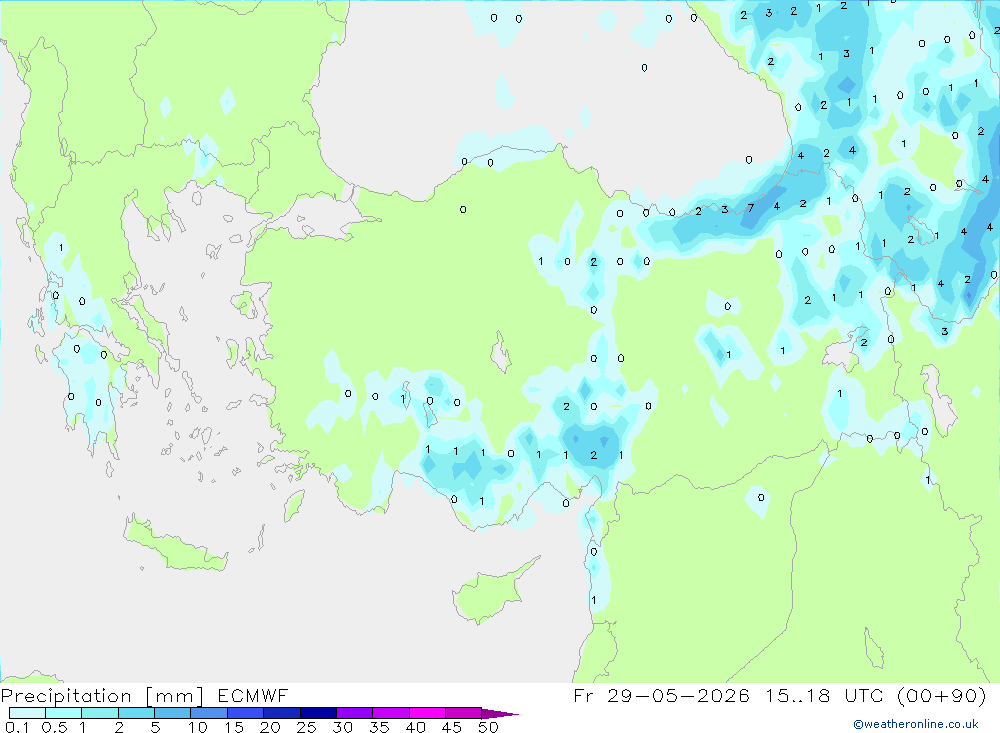Click the 40–45 mm magenta swatch
Viewport: 1000px width, 733px height.
point(427,713)
